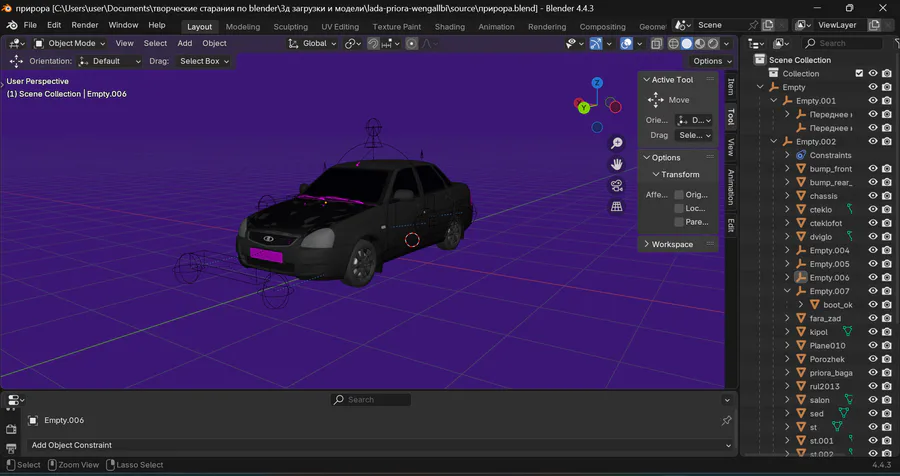The image size is (900, 476).
Task: Open the Render menu
Action: [84, 25]
